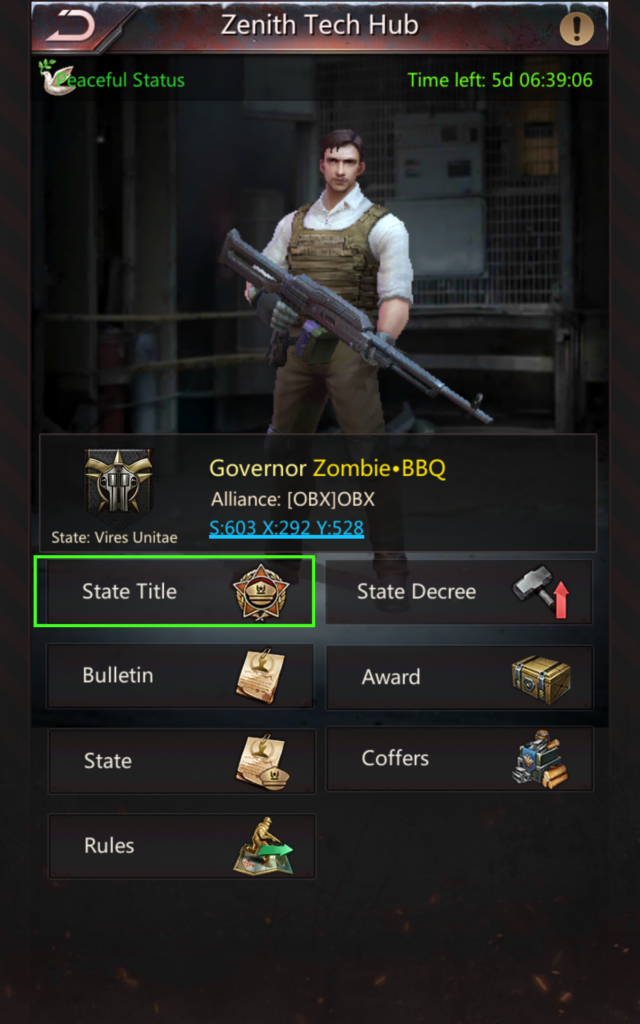
Task: Click the State Title medal icon
Action: pos(261,592)
